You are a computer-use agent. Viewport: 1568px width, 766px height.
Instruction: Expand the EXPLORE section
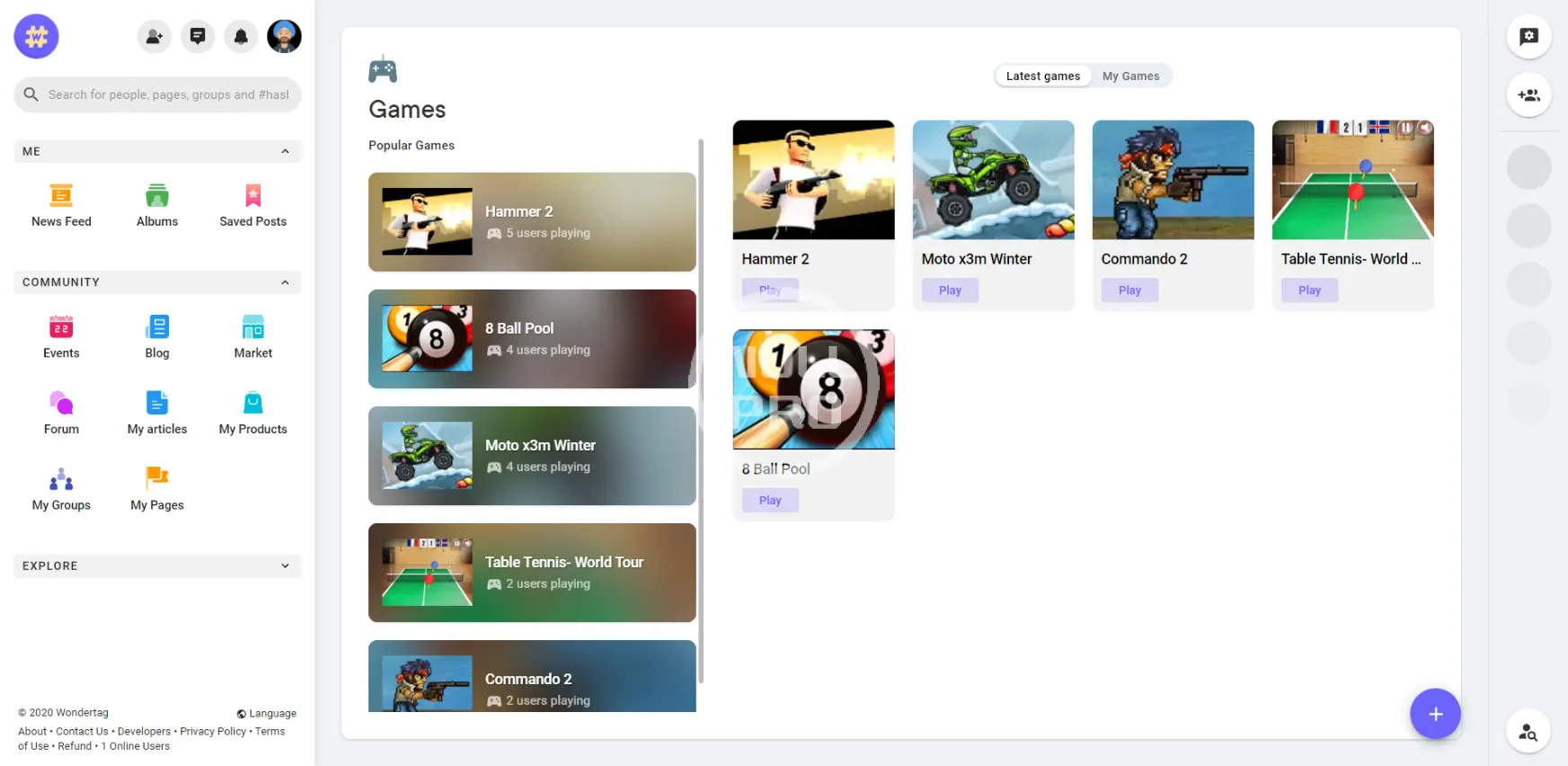pyautogui.click(x=285, y=566)
